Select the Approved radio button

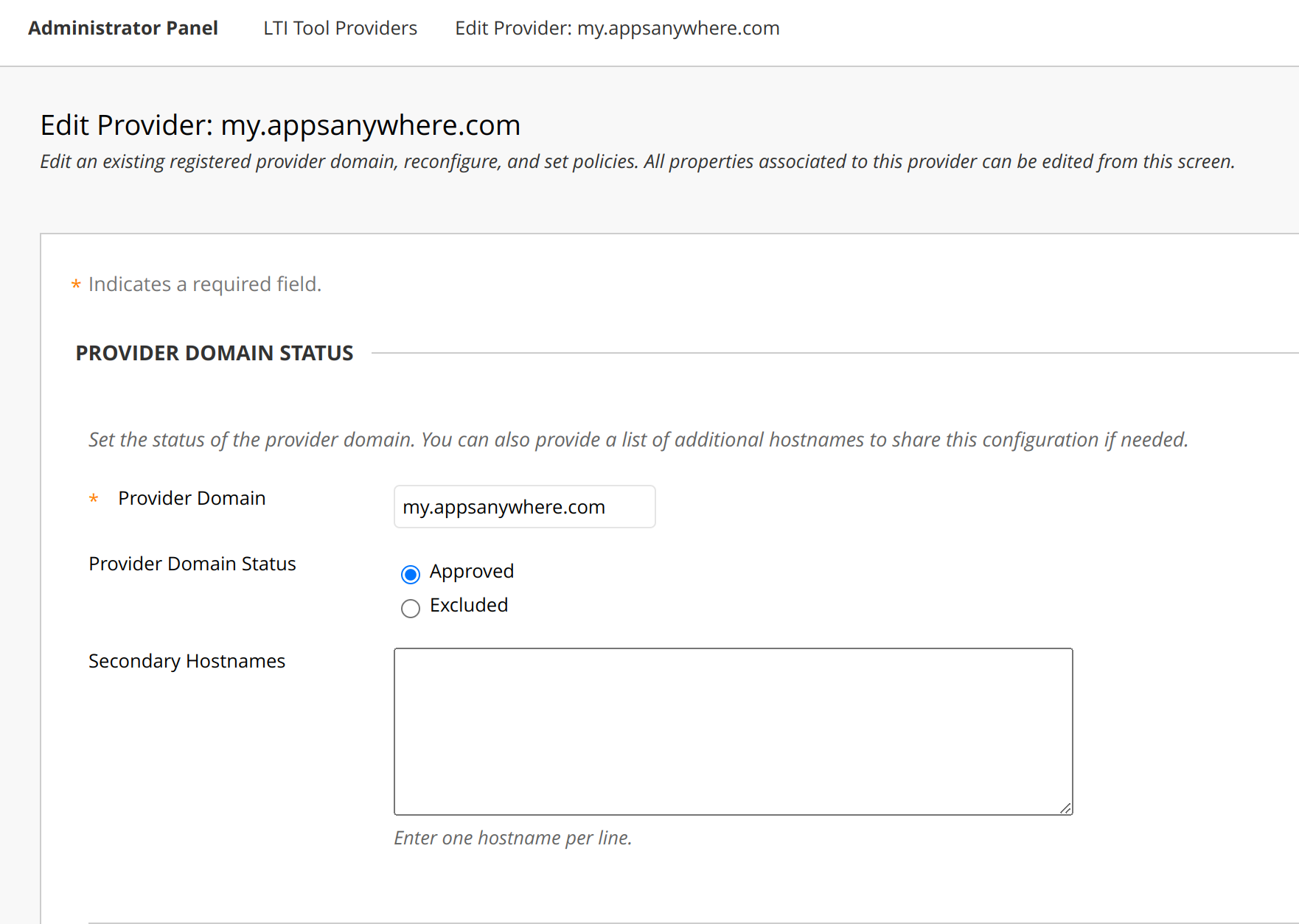click(x=411, y=574)
